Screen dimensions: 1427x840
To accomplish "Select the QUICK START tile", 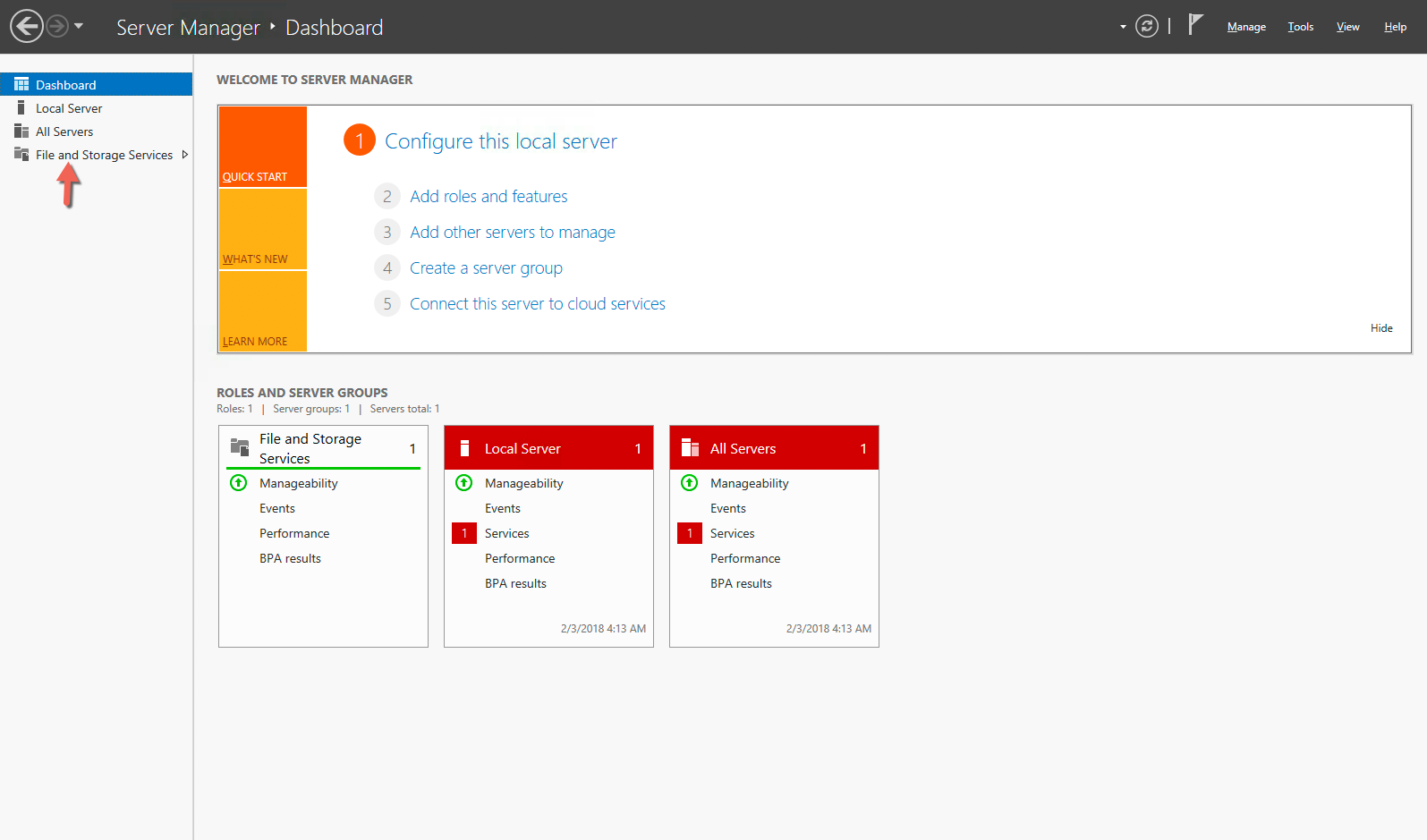I will coord(263,147).
